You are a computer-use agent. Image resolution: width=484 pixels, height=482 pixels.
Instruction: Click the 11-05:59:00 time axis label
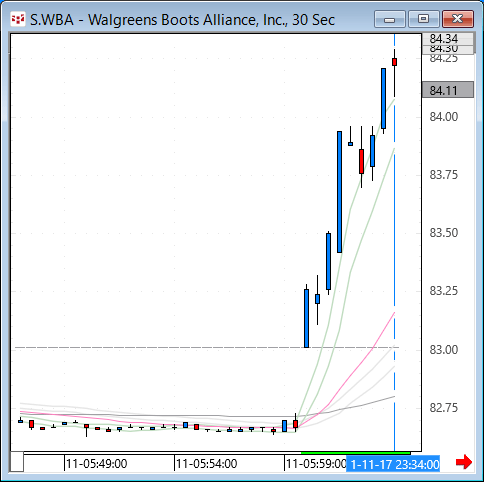[316, 464]
